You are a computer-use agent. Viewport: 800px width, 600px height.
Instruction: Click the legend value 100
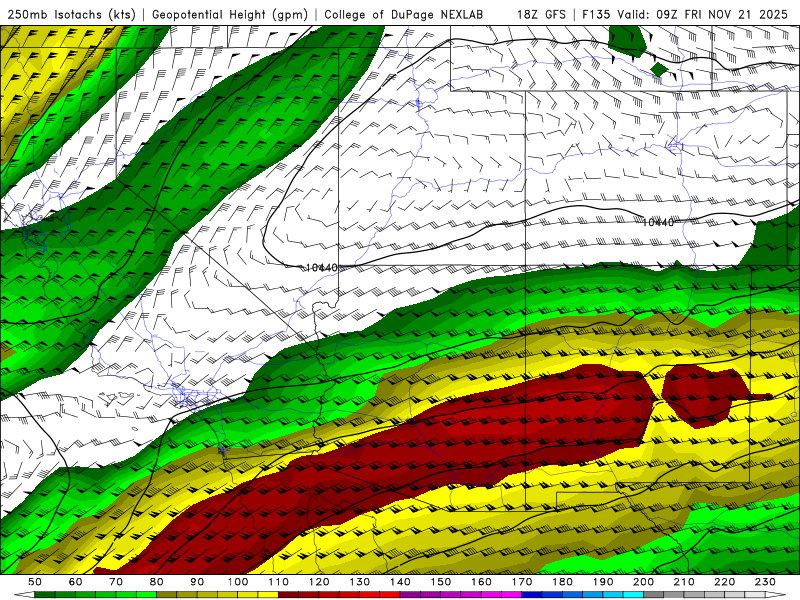pos(238,582)
